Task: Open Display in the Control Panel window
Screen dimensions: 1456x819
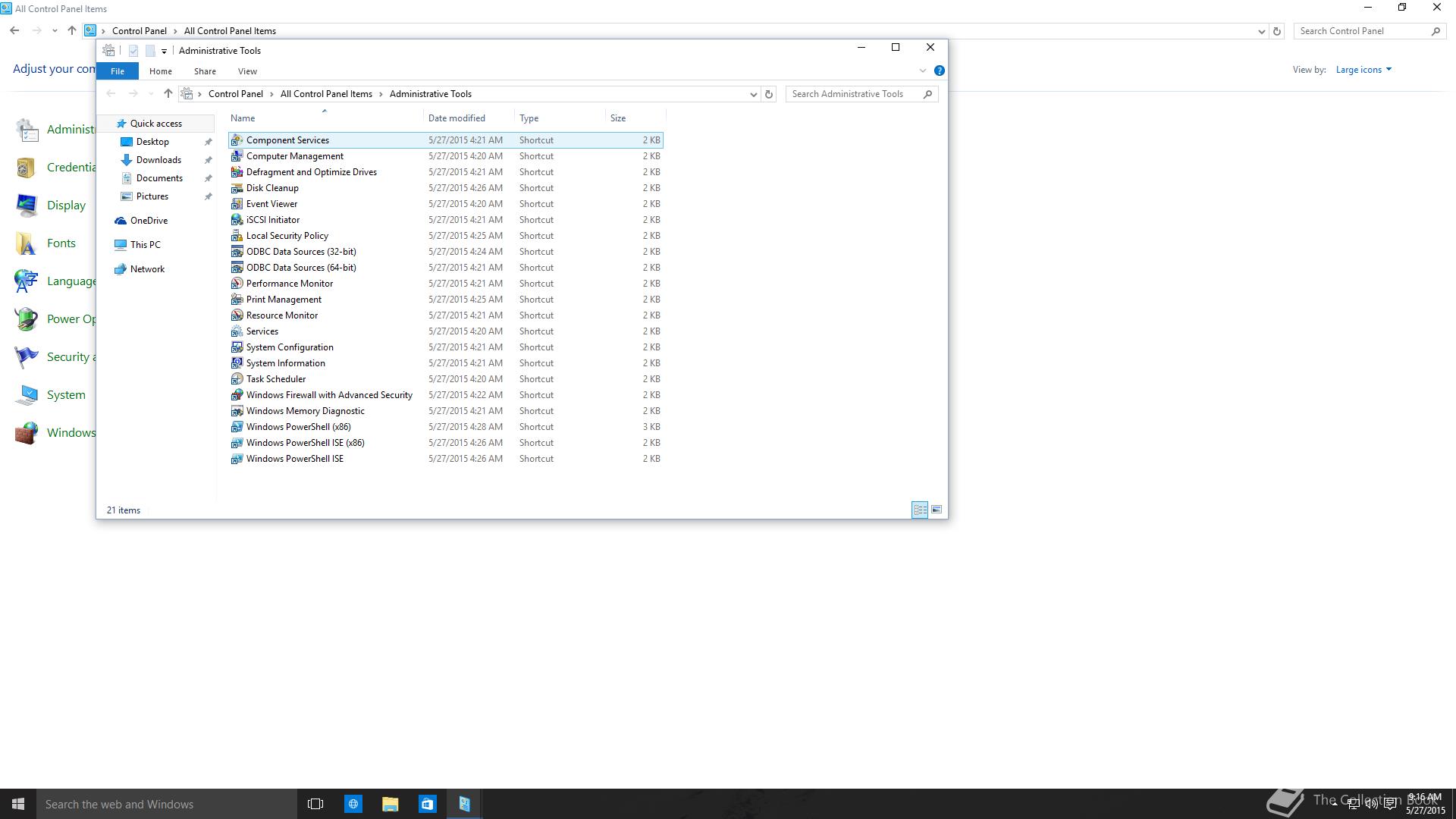Action: [66, 206]
